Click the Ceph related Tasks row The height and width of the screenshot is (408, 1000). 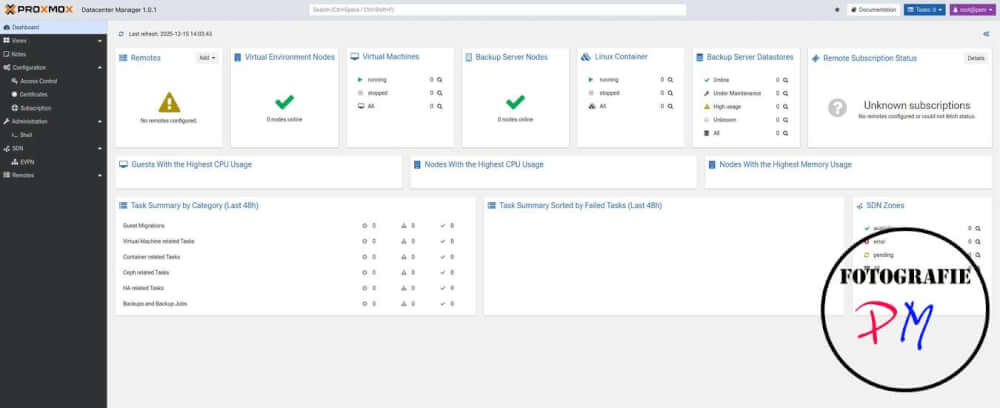[295, 272]
